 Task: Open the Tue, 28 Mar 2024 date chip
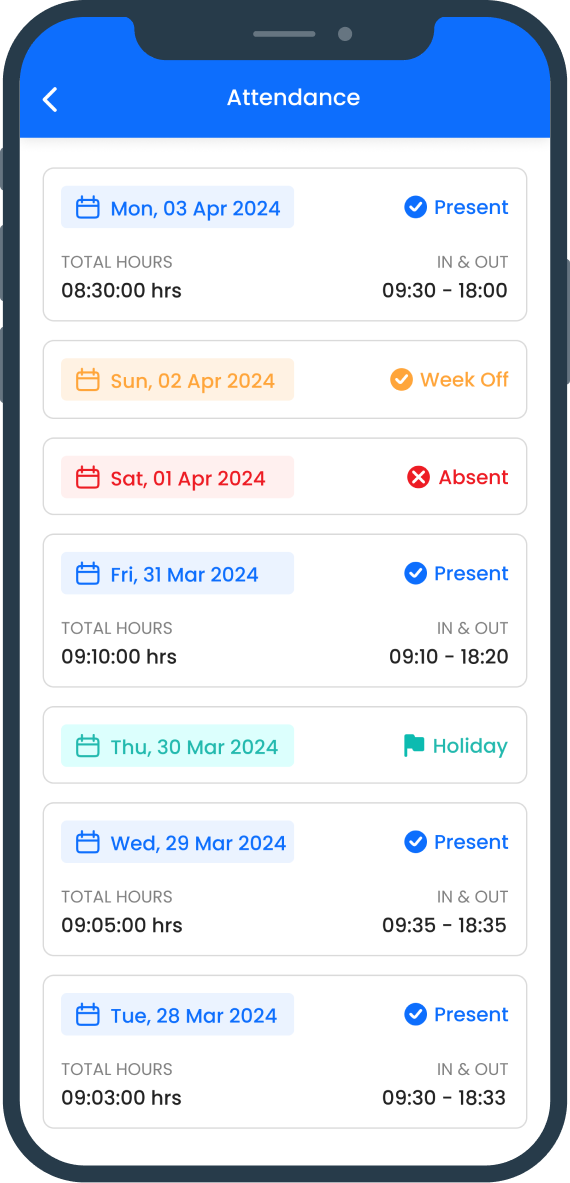point(177,1015)
